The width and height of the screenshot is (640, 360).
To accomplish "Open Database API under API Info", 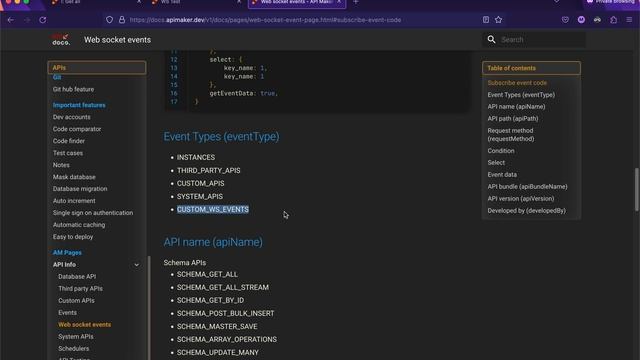I will click(x=77, y=276).
